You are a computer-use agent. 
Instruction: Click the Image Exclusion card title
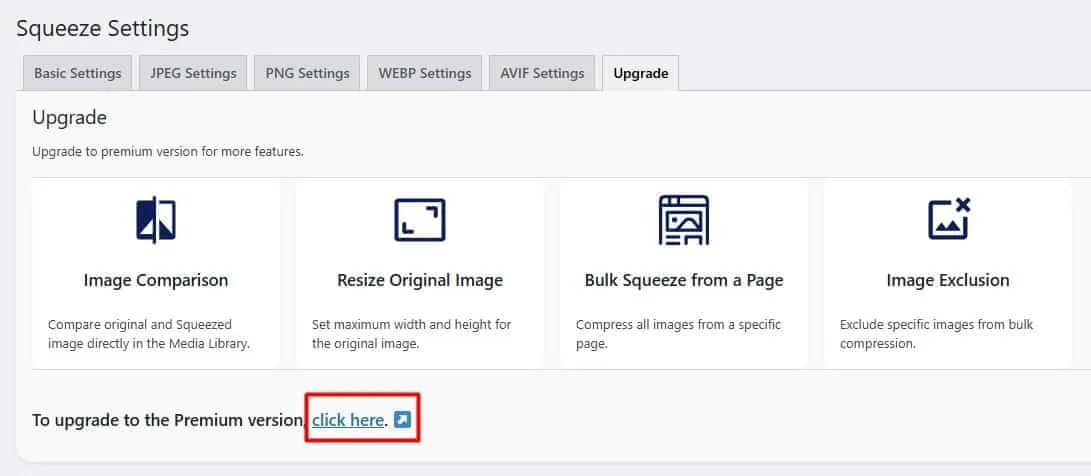(948, 280)
